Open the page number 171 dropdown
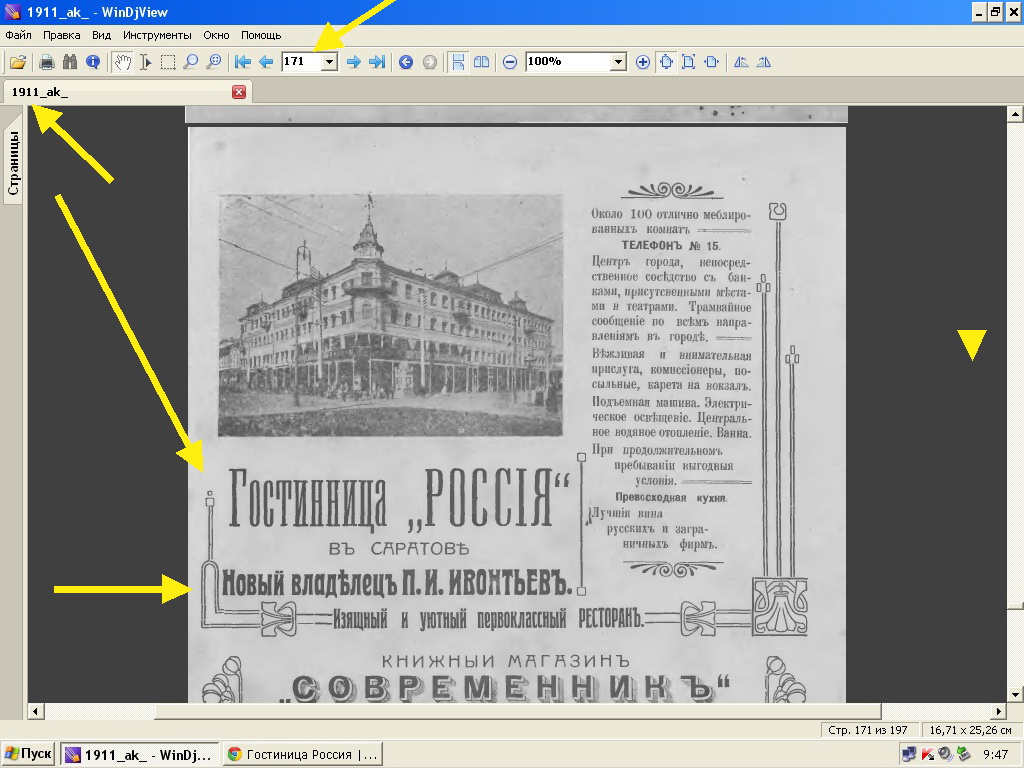The width and height of the screenshot is (1024, 768). click(x=329, y=62)
